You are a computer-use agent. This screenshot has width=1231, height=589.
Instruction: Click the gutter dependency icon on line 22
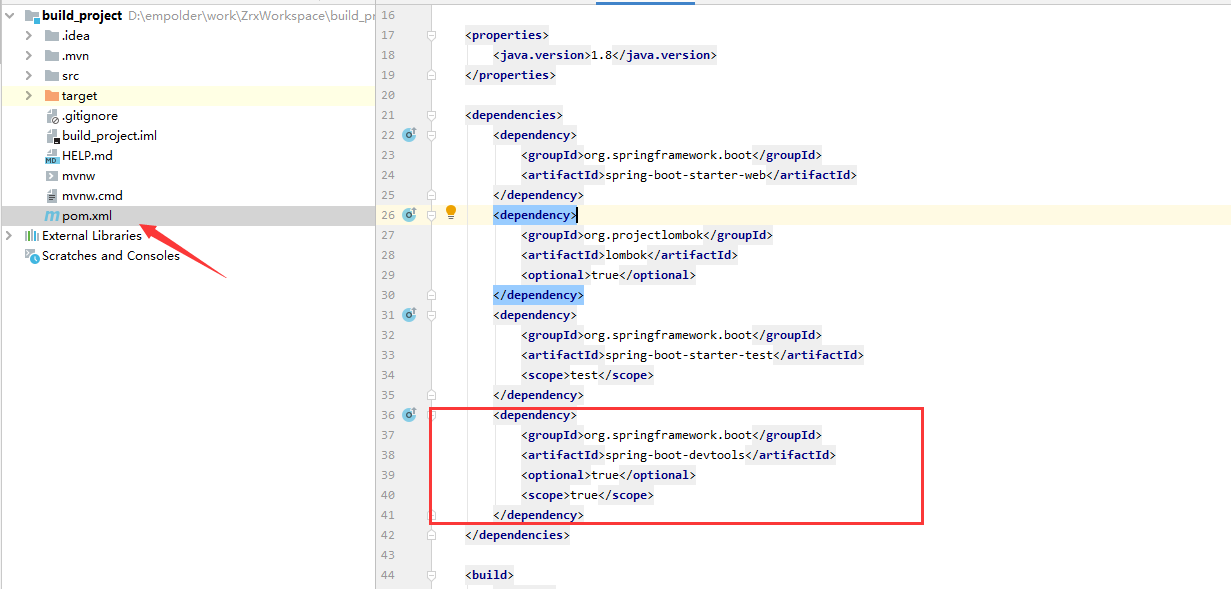tap(409, 135)
